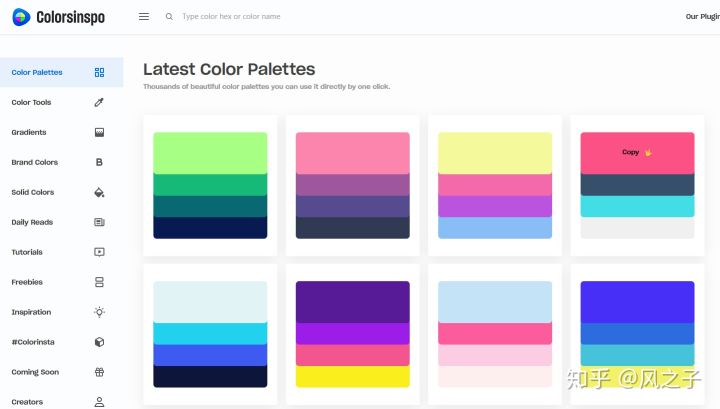
Task: Open the Color Tools pen icon
Action: [99, 102]
